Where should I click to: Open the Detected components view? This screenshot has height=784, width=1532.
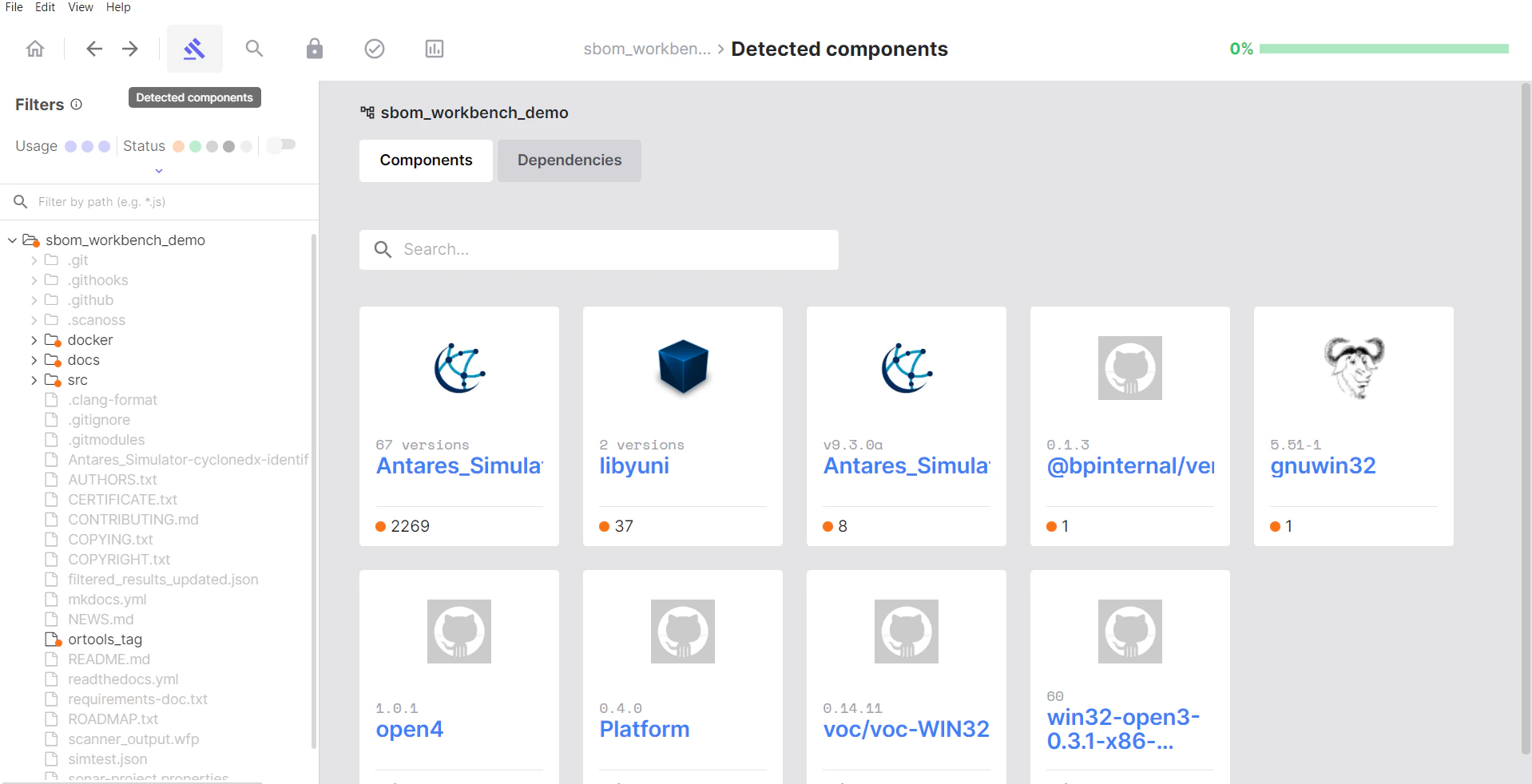194,49
